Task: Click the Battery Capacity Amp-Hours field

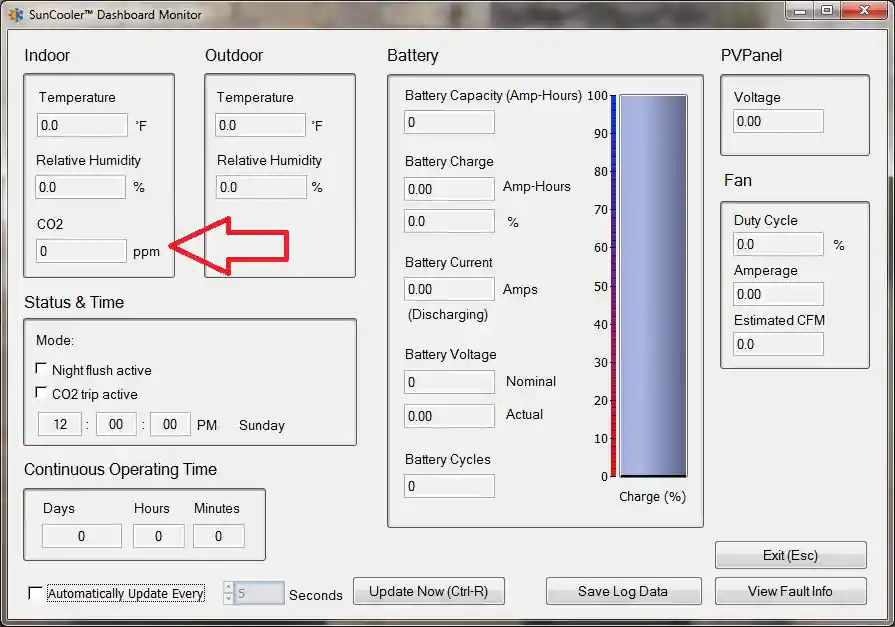Action: (449, 122)
